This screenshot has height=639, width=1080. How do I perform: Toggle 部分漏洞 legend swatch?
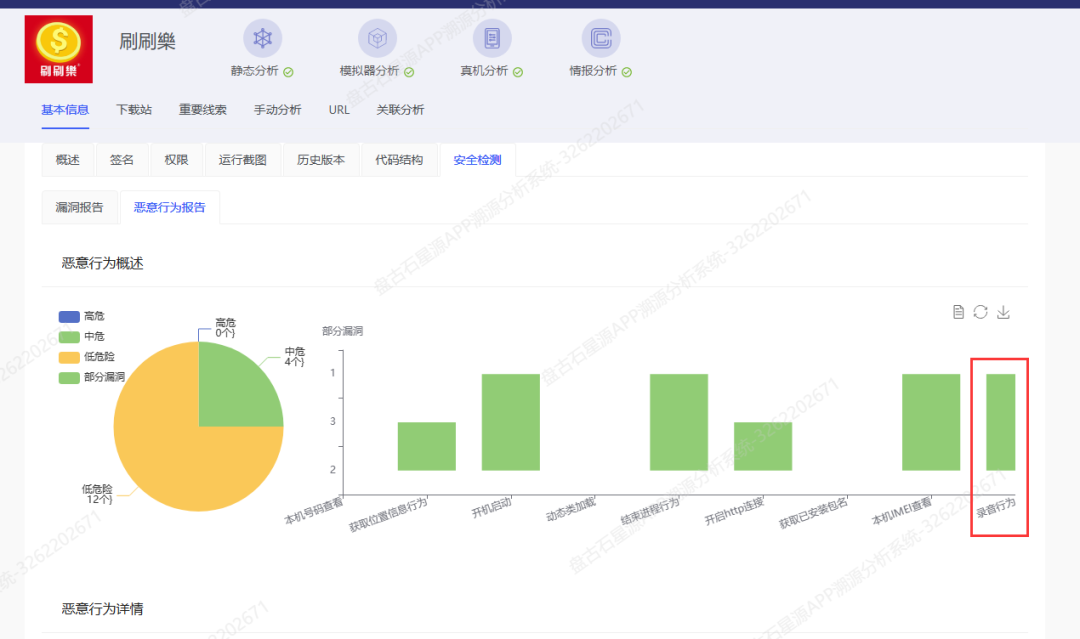coord(69,377)
